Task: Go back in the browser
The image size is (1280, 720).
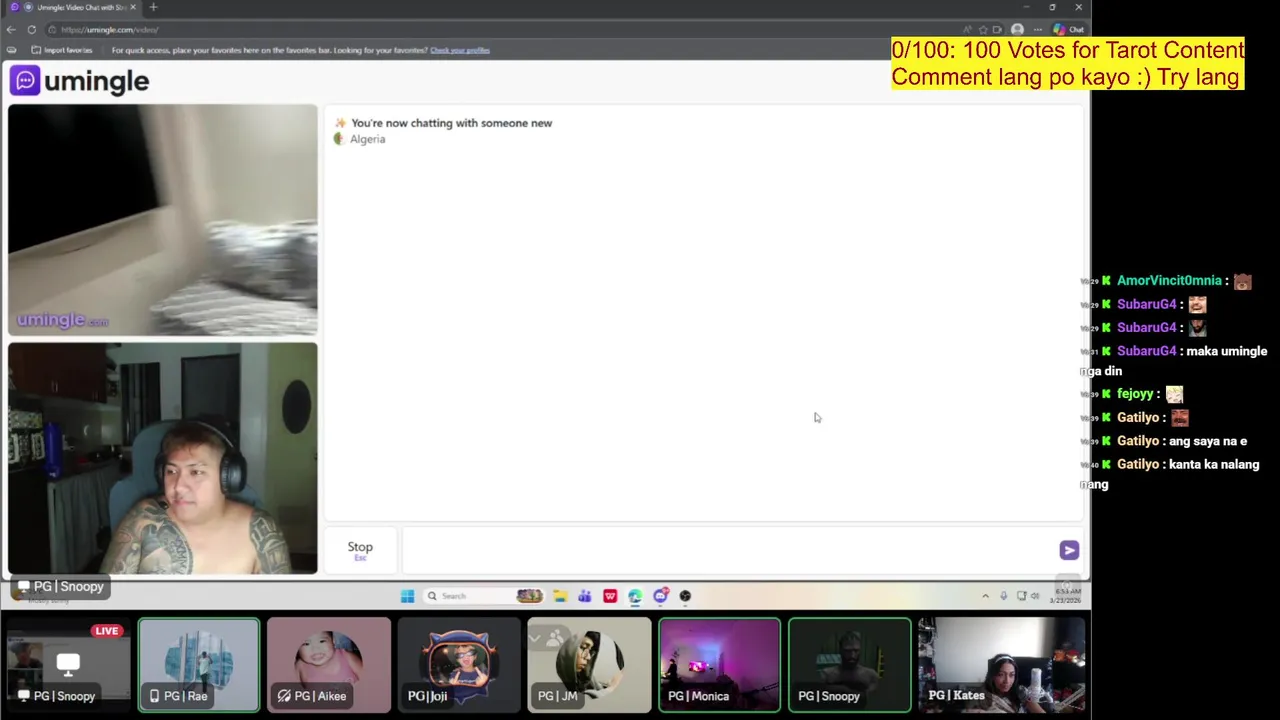Action: (x=11, y=30)
